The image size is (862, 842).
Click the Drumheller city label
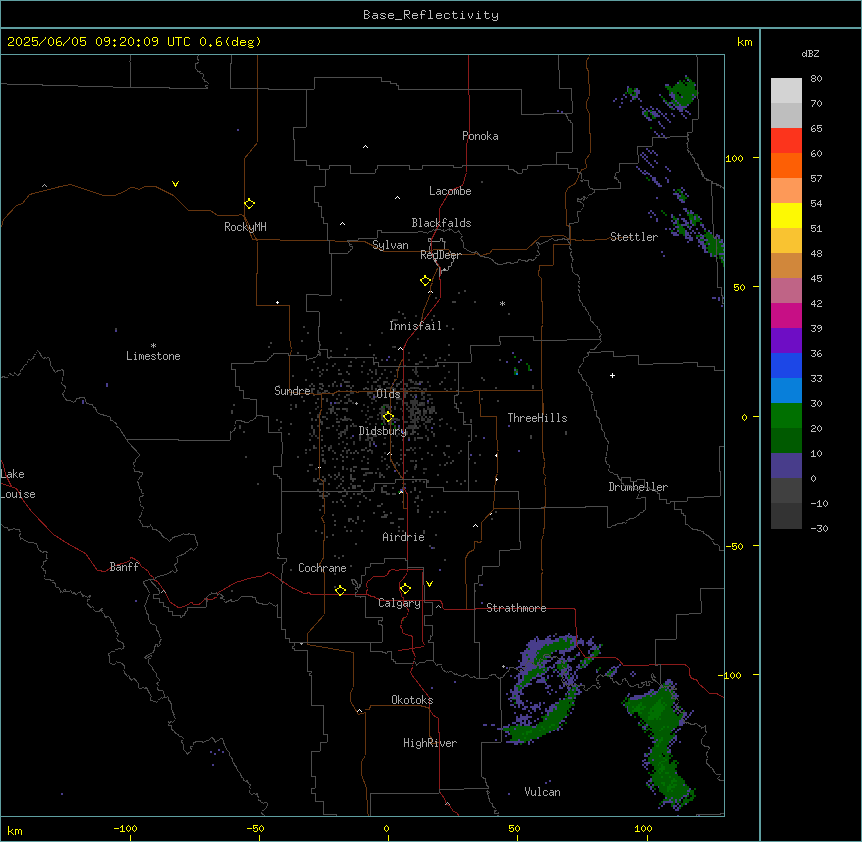(x=638, y=487)
